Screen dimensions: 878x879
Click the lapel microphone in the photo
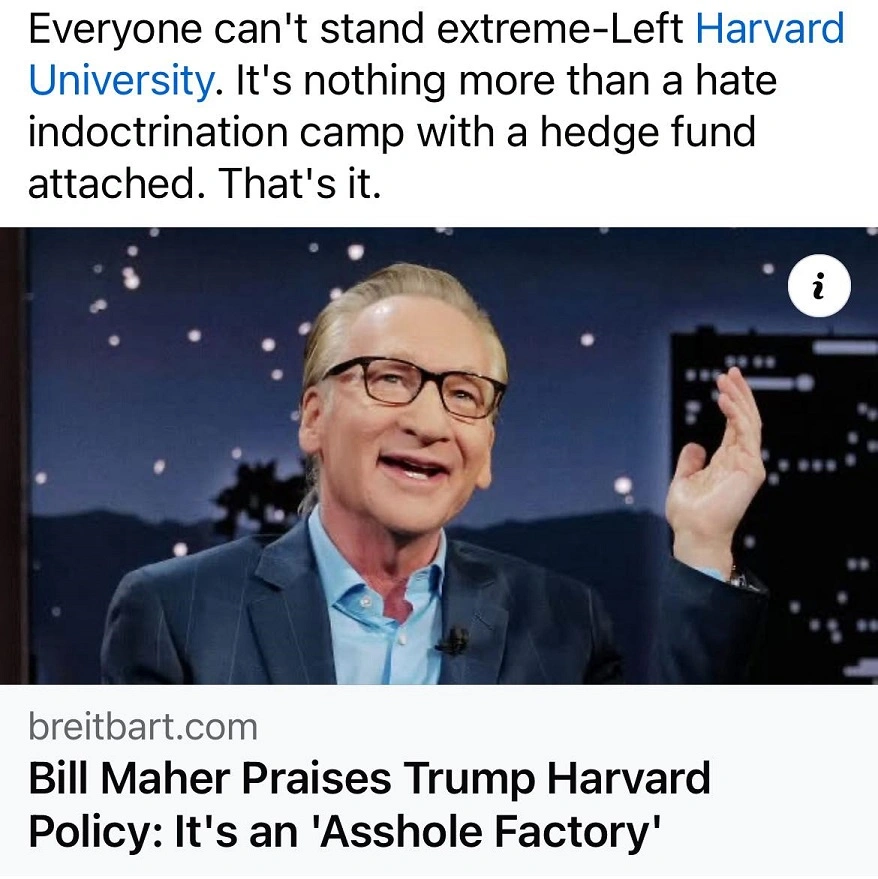[x=453, y=639]
